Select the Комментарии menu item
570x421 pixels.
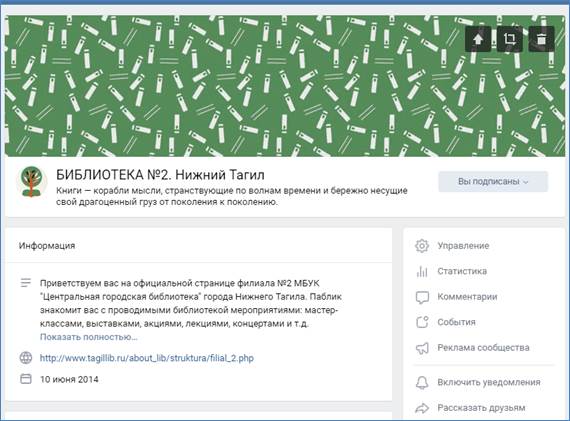pos(467,297)
